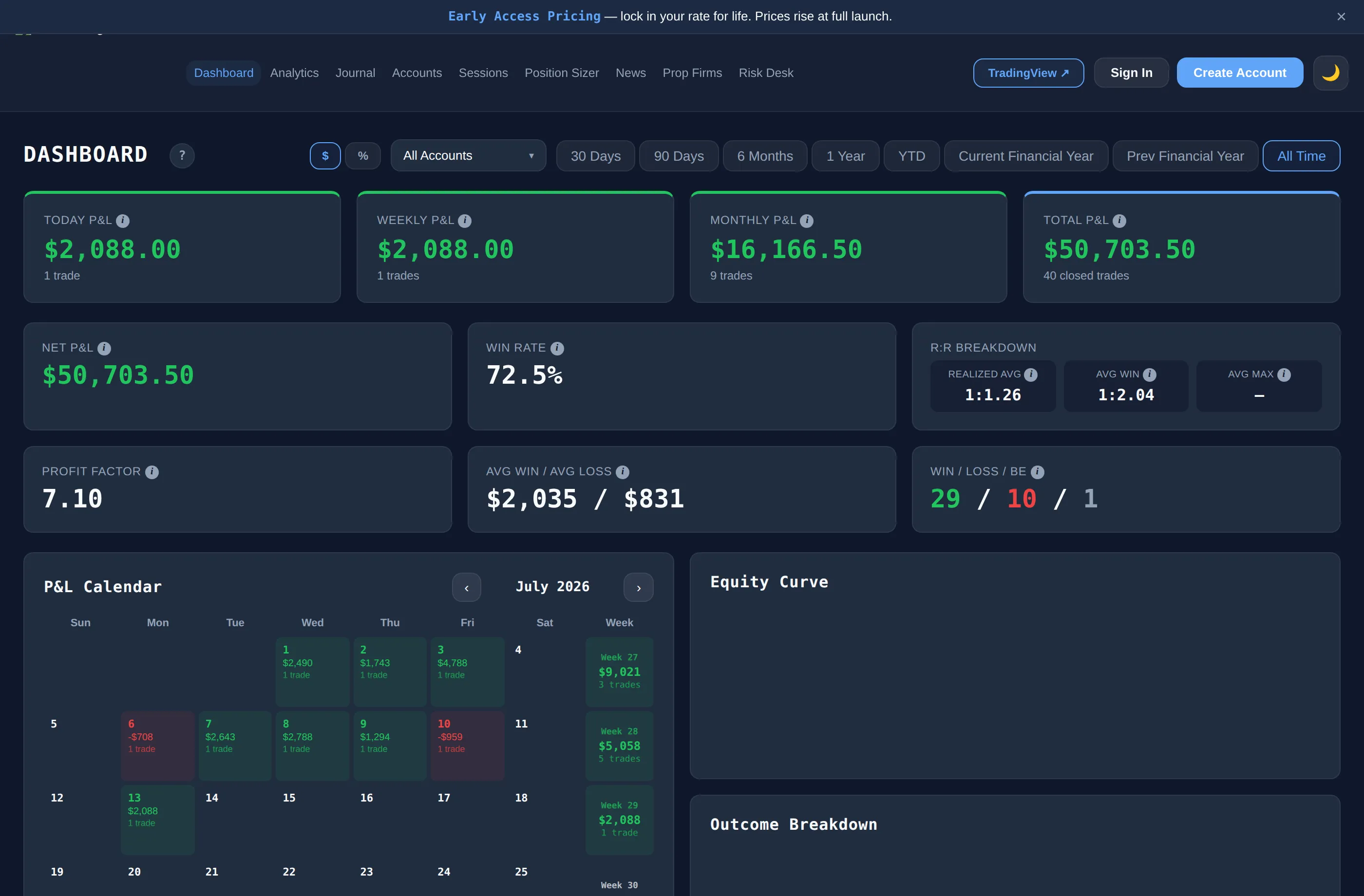The width and height of the screenshot is (1364, 896).
Task: Click the Monthly P&L info icon
Action: (806, 221)
